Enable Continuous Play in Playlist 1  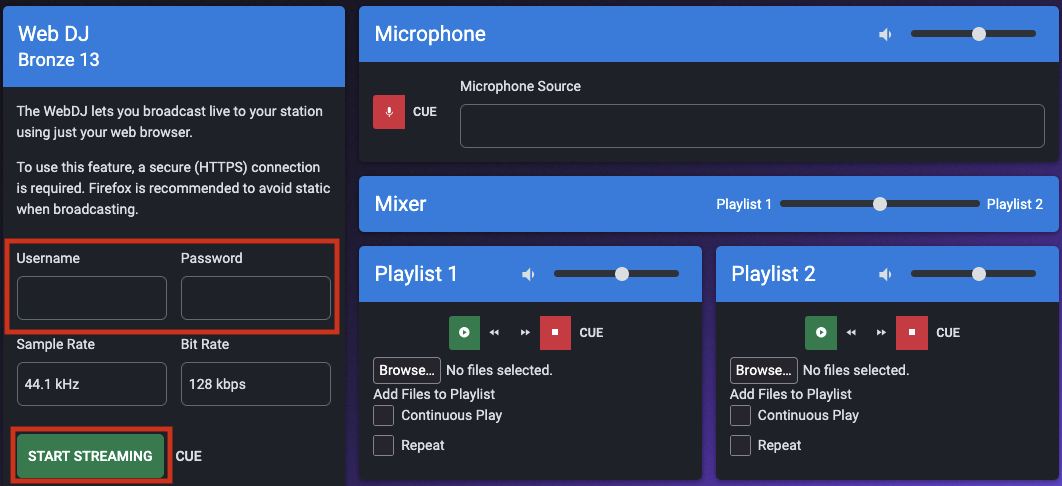point(383,415)
